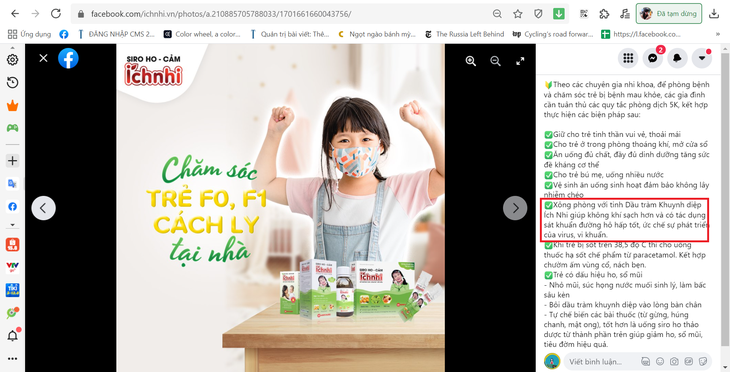
Task: Open Cycling's road forward bookmark
Action: coord(553,34)
